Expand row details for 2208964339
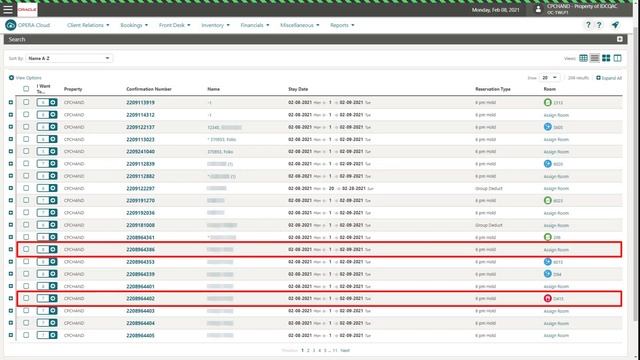Viewport: 640px width, 360px height. pos(11,274)
